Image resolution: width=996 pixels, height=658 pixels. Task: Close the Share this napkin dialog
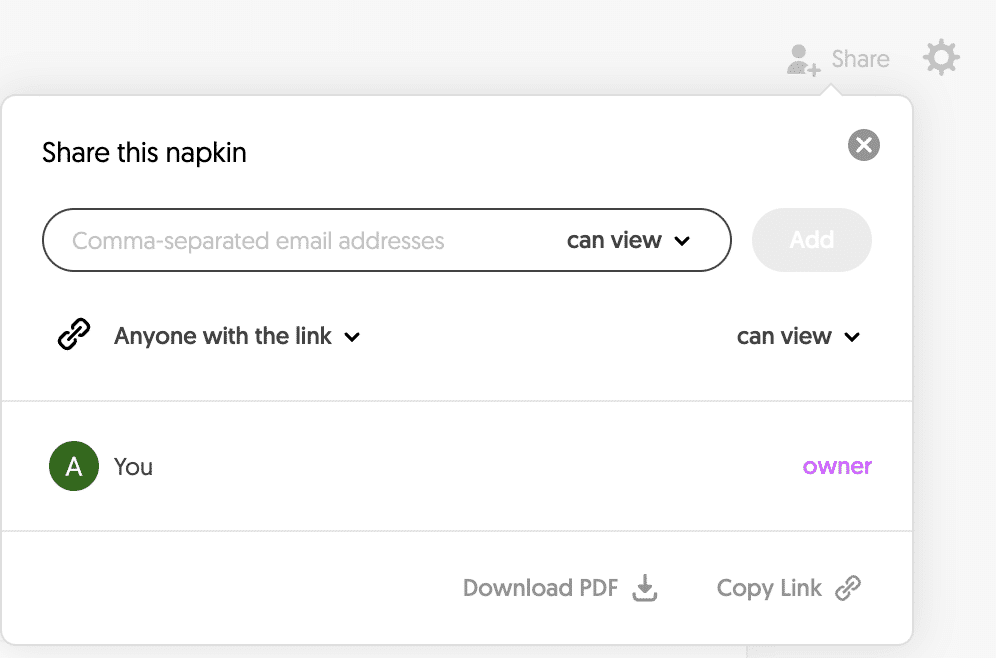point(864,146)
